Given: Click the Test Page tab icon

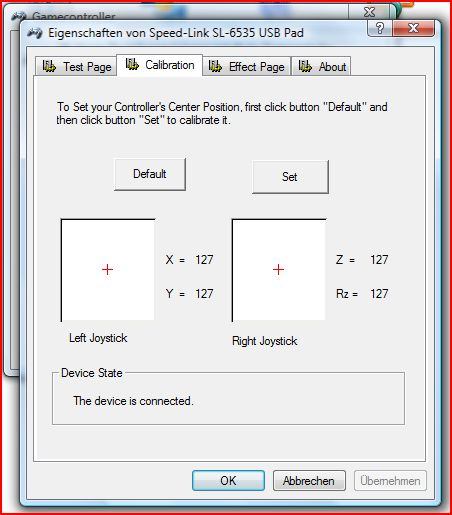Looking at the screenshot, I should click(x=49, y=66).
